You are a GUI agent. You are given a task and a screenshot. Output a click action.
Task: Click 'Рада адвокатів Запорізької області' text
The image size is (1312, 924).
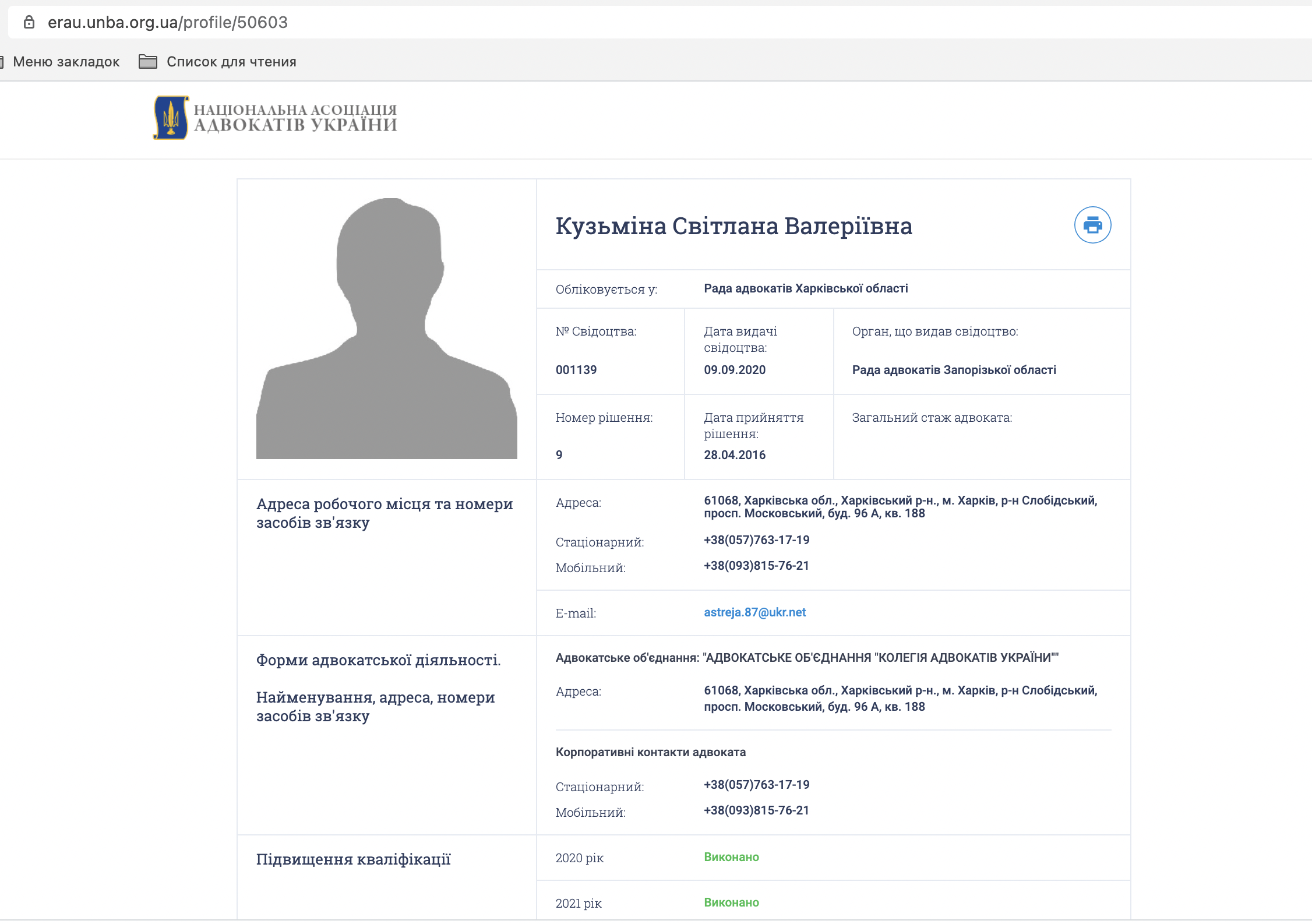point(954,370)
